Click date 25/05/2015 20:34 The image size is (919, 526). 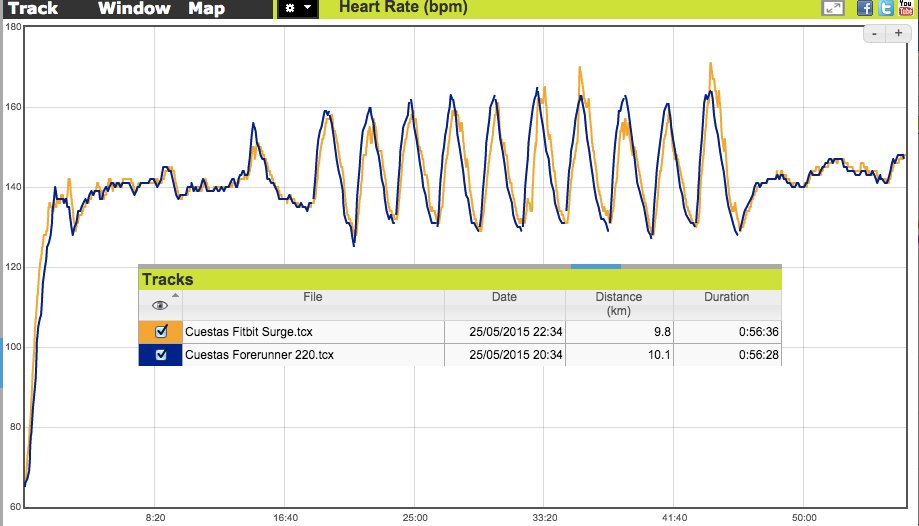516,355
